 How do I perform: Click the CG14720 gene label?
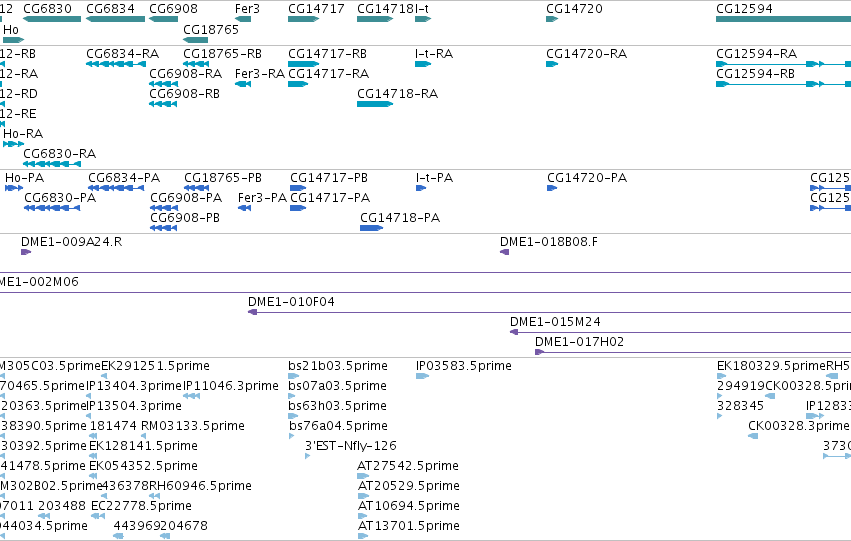[574, 9]
